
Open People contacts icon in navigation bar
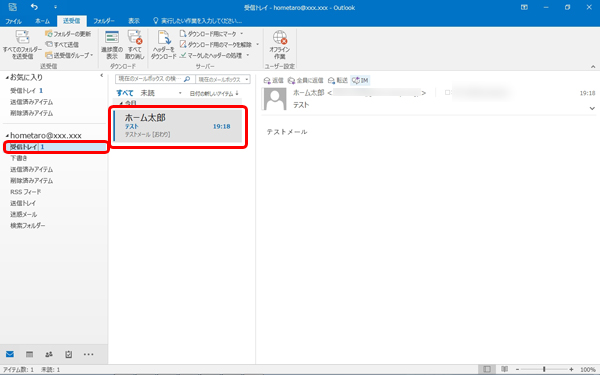click(x=49, y=354)
